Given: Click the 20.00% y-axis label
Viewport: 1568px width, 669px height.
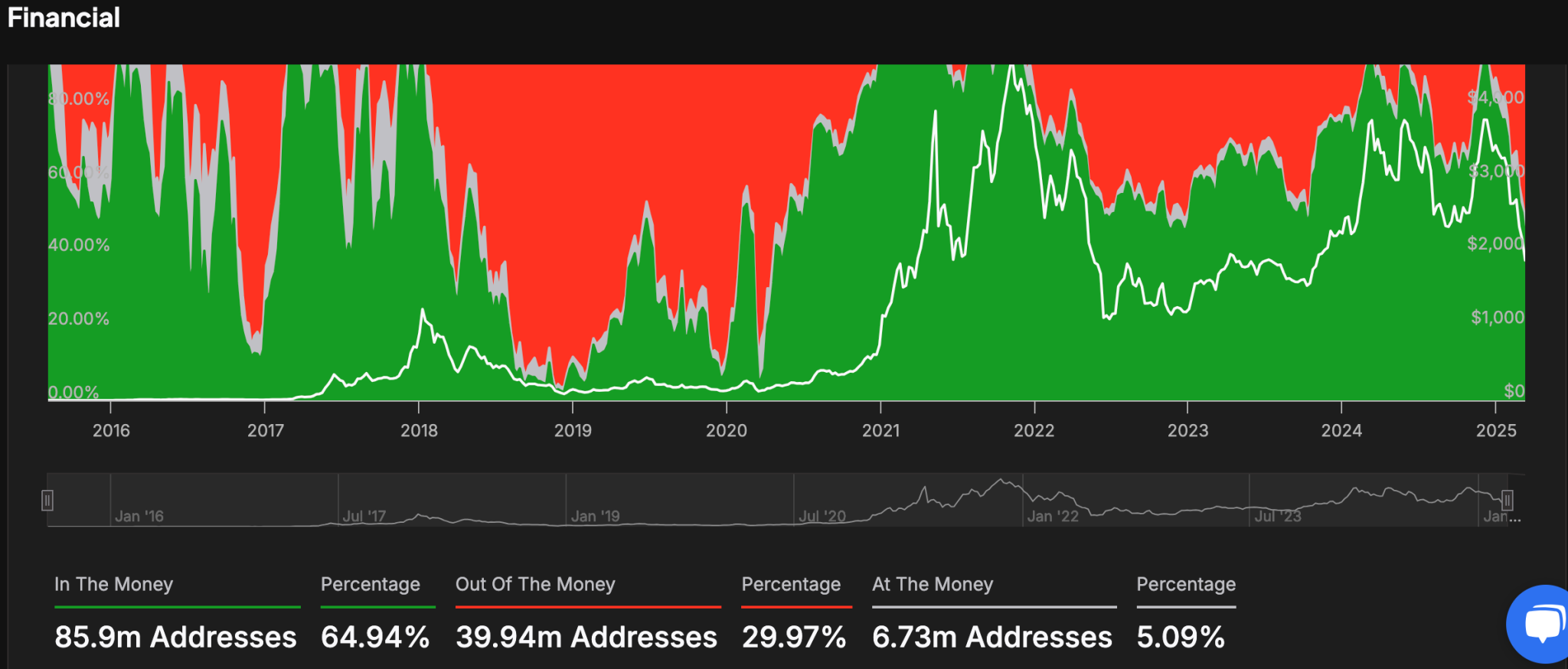Looking at the screenshot, I should point(79,318).
